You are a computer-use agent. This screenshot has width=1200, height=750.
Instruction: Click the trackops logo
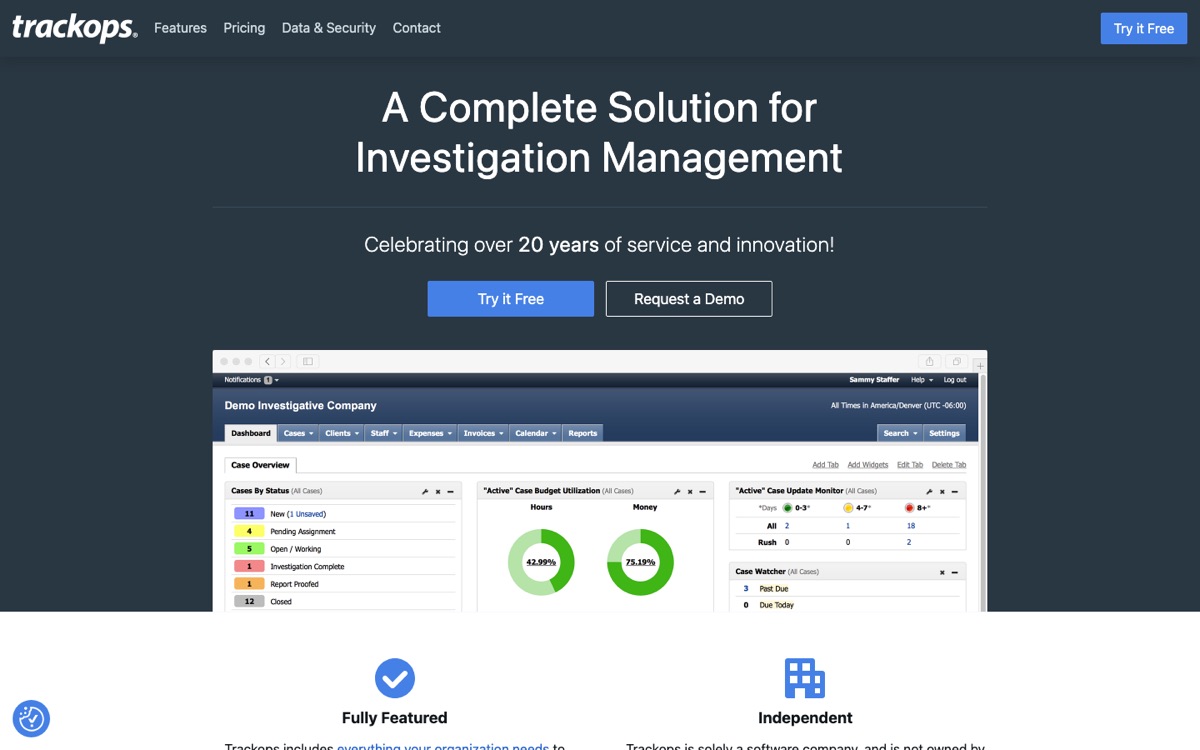point(75,28)
